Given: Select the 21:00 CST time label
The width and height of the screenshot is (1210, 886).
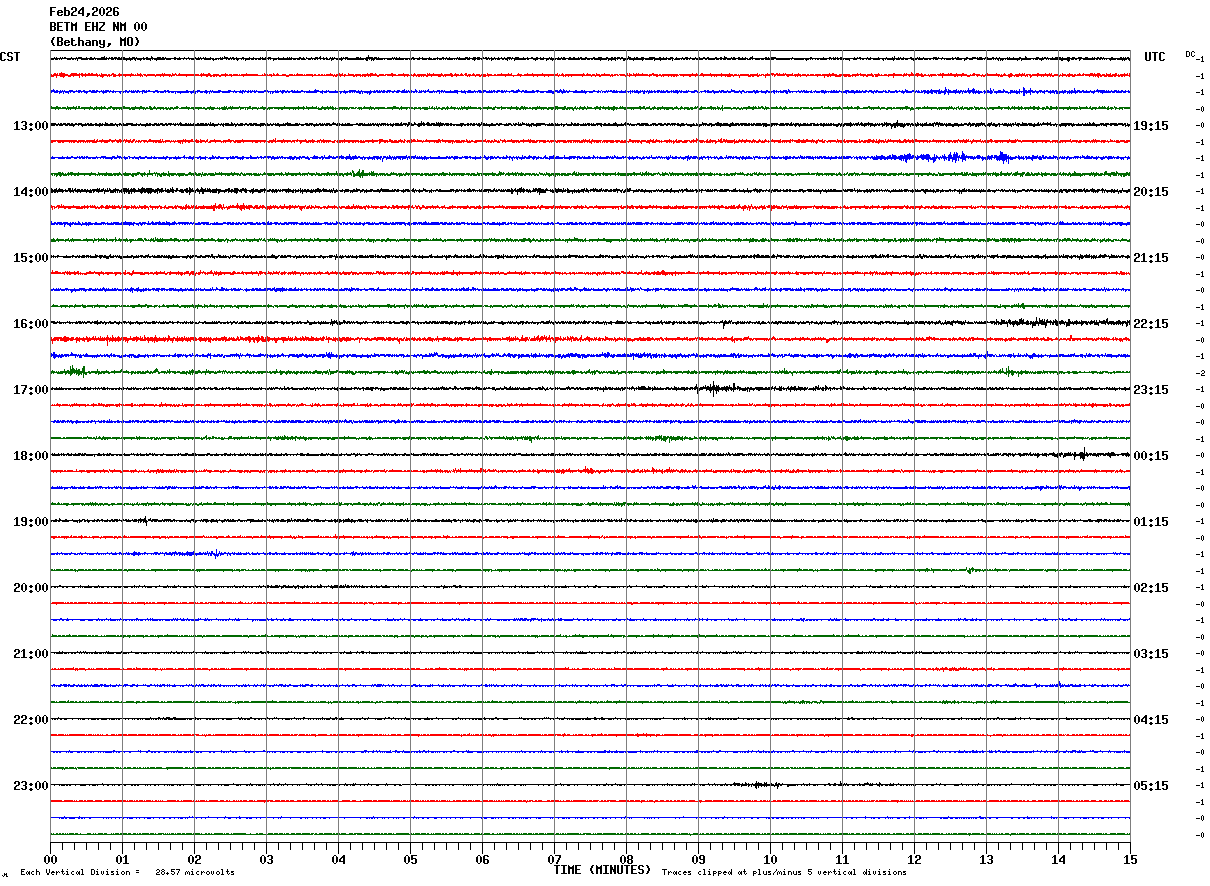Looking at the screenshot, I should pyautogui.click(x=31, y=654).
